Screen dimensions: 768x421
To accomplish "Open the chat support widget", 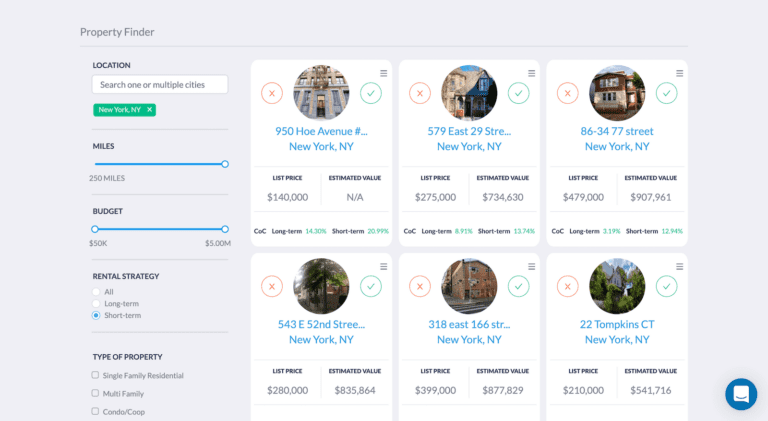I will [x=741, y=394].
